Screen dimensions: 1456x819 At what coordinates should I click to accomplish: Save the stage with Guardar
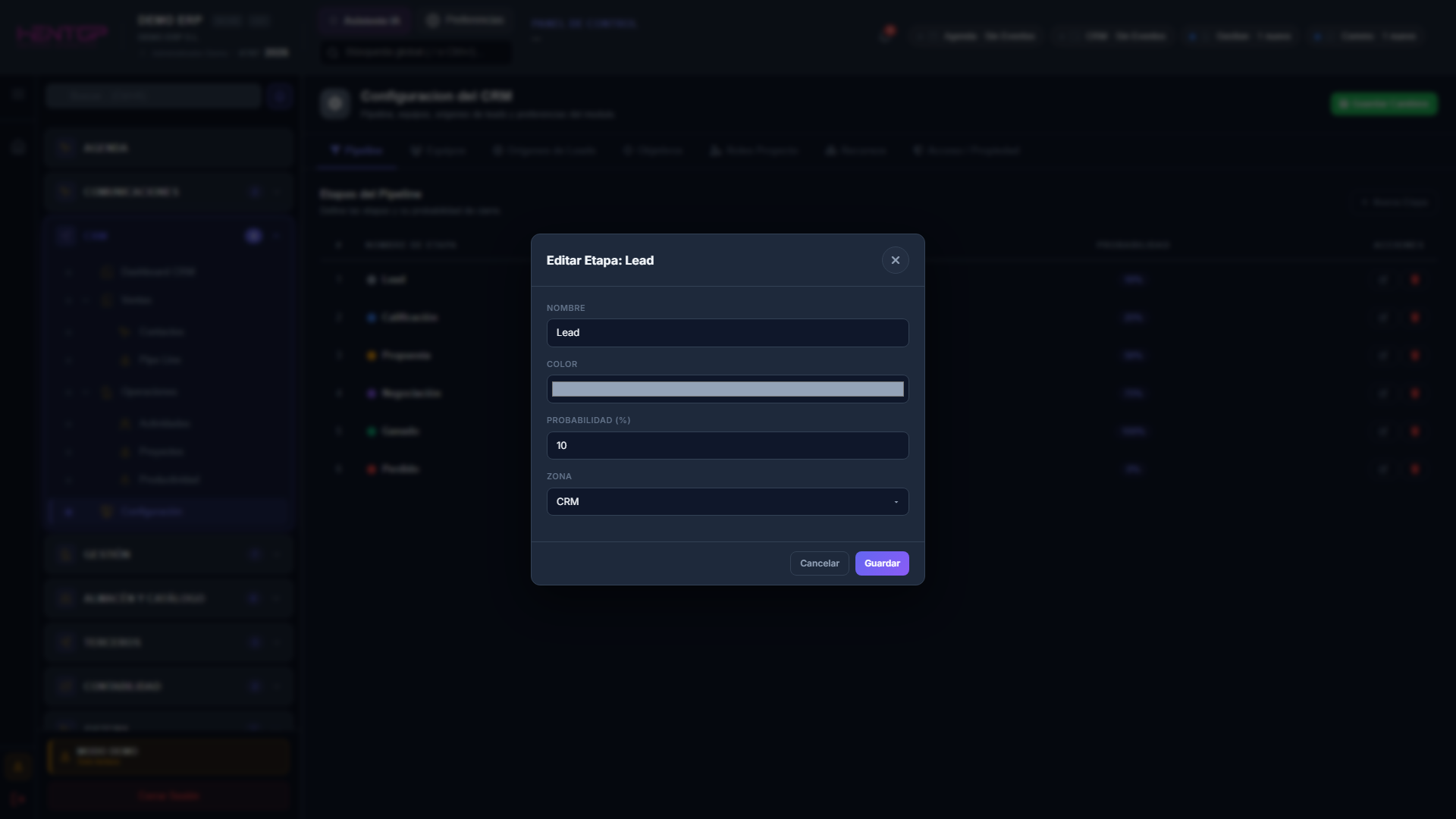point(882,563)
